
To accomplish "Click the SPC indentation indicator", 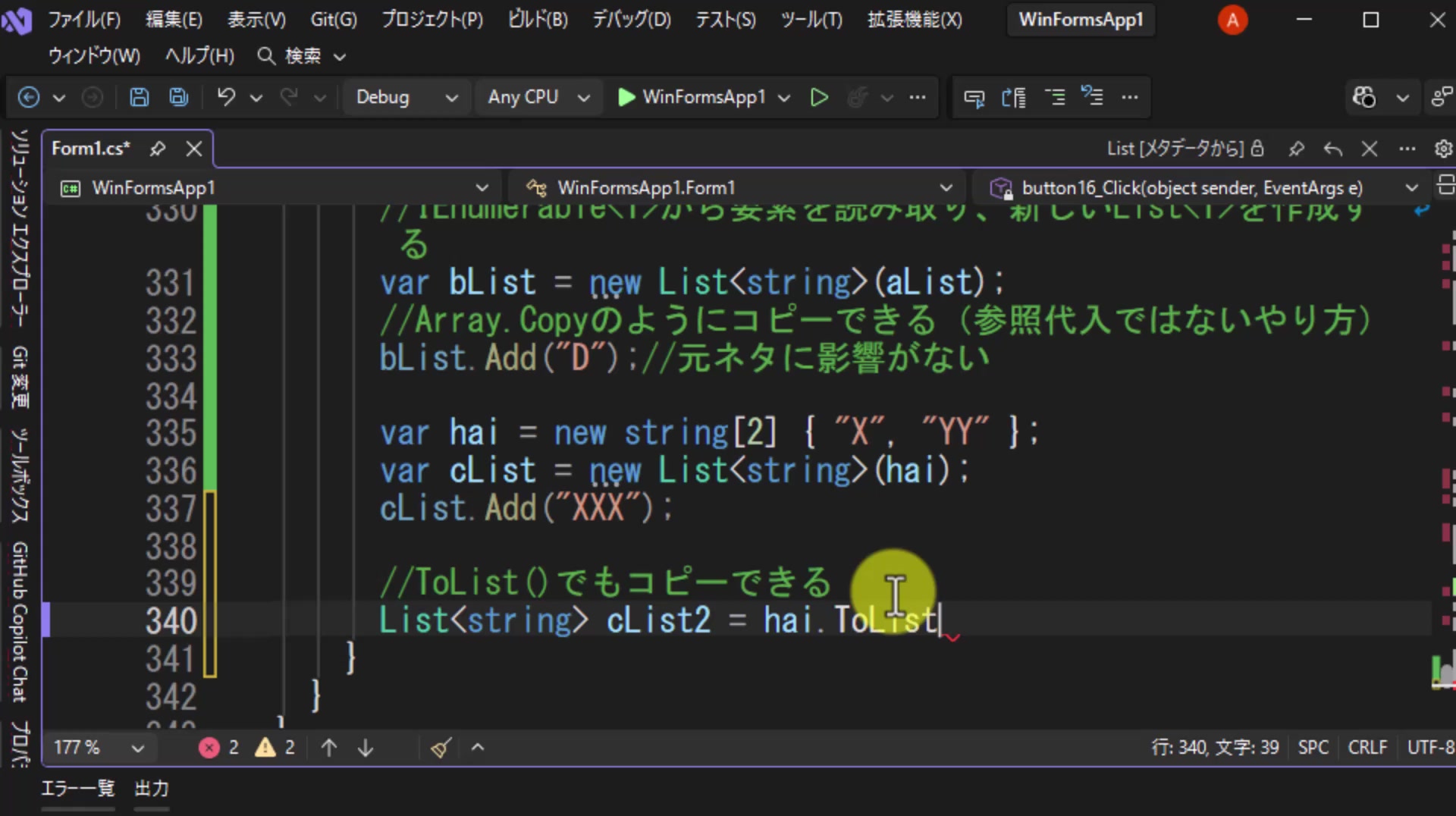I will click(x=1313, y=748).
